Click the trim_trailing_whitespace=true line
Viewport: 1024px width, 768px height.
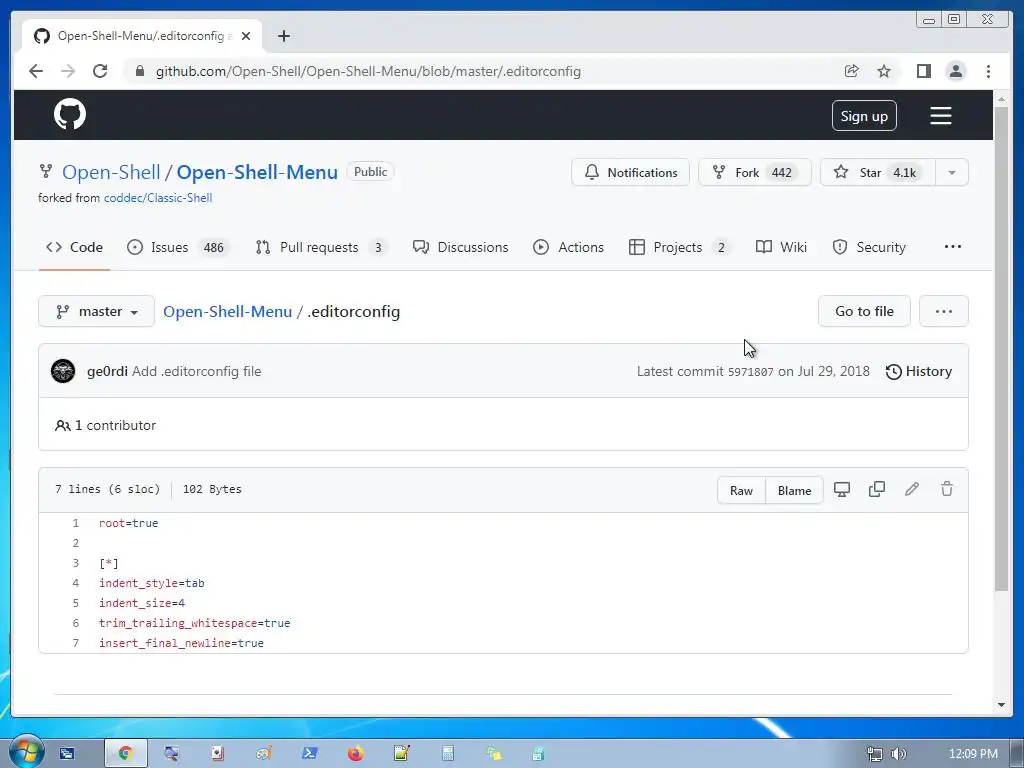tap(195, 623)
